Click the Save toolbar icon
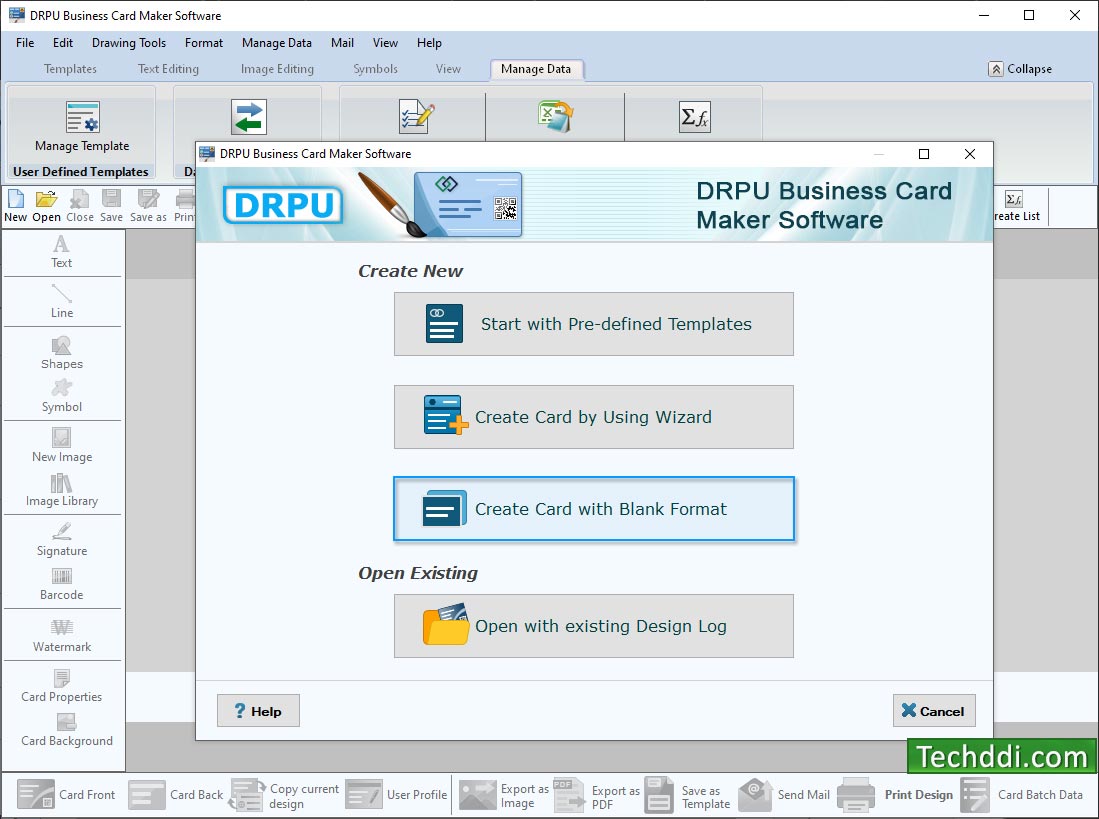 (111, 206)
